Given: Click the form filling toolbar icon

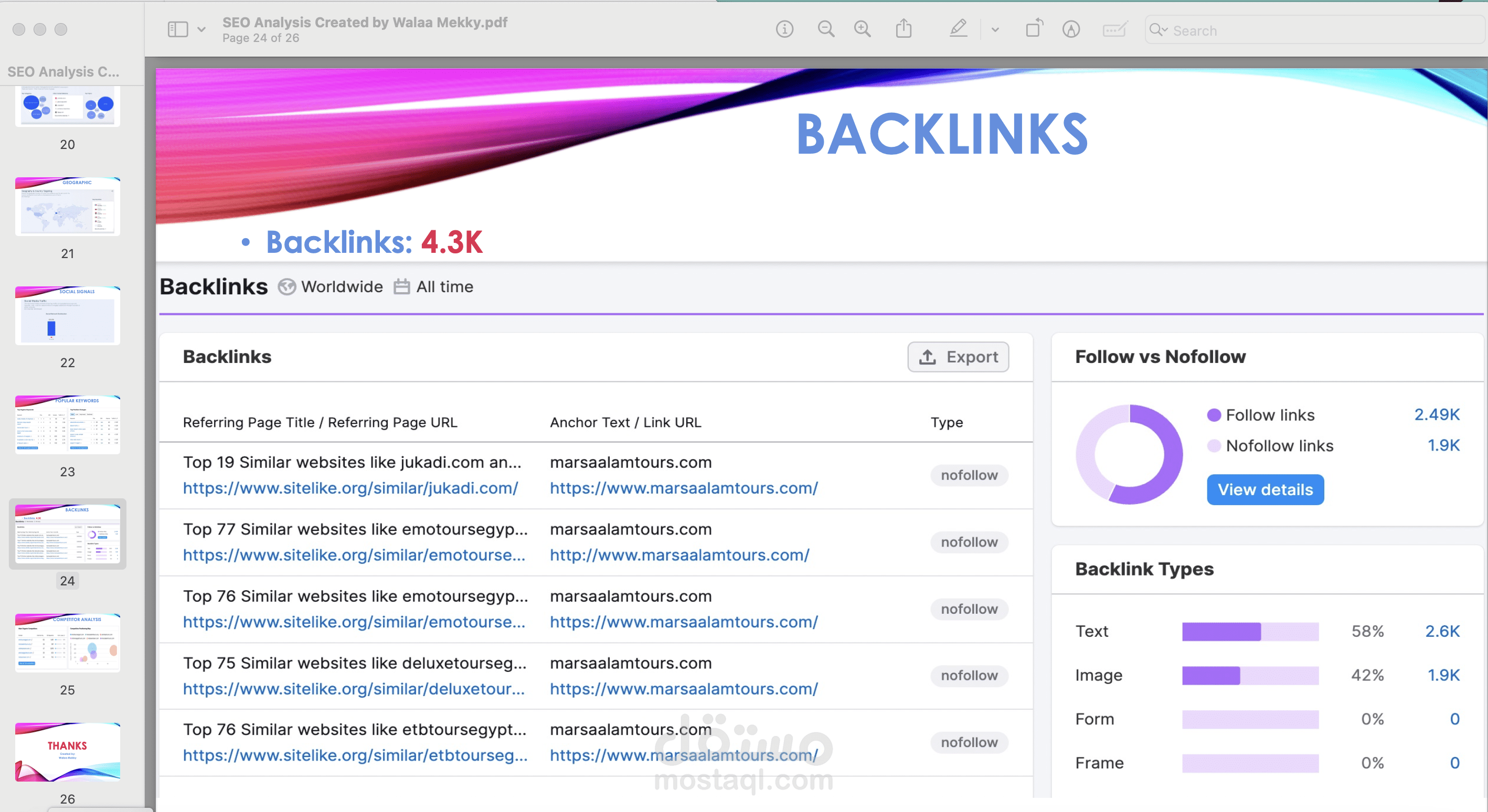Looking at the screenshot, I should click(1114, 29).
